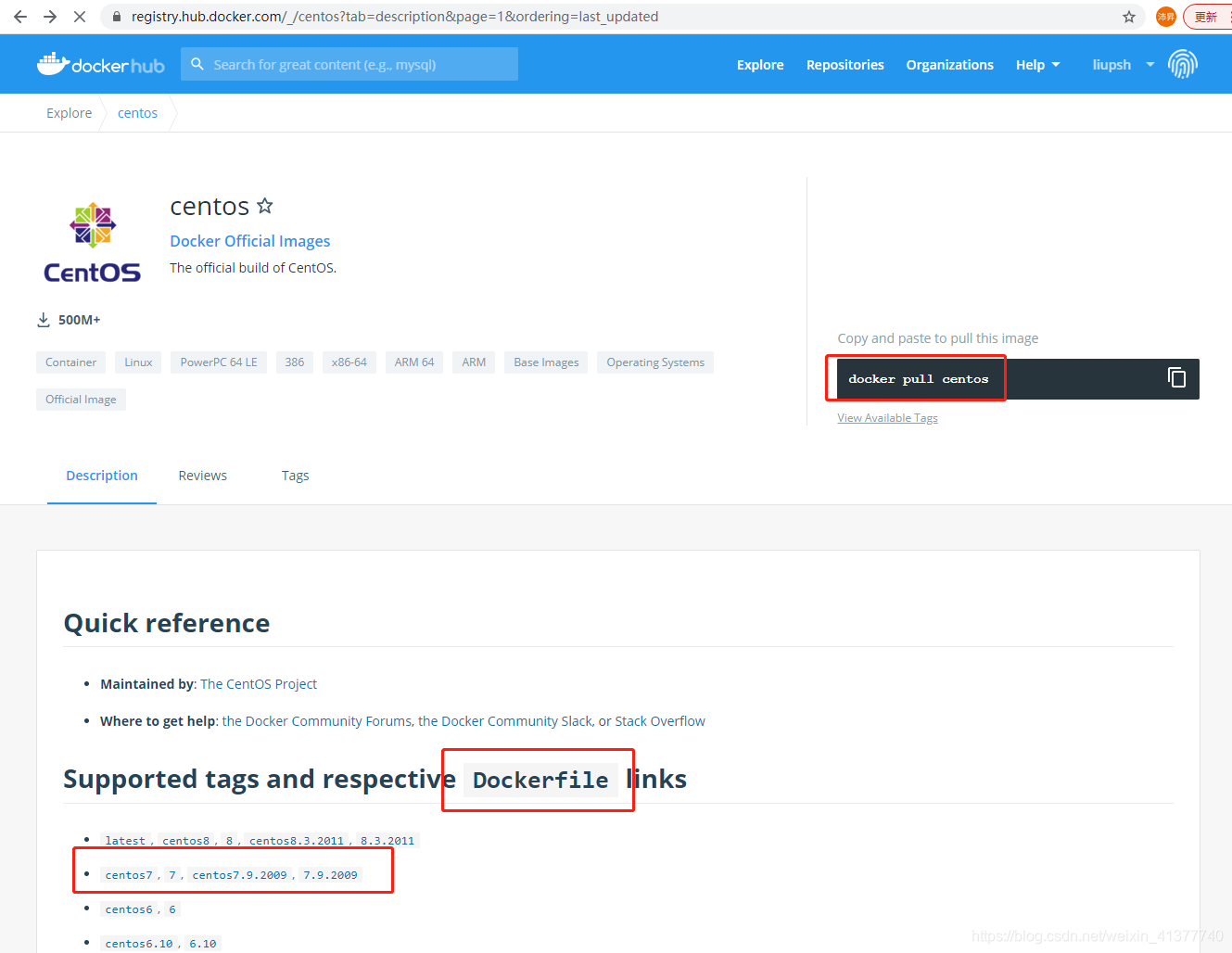
Task: Select the ARM chip
Action: (474, 362)
